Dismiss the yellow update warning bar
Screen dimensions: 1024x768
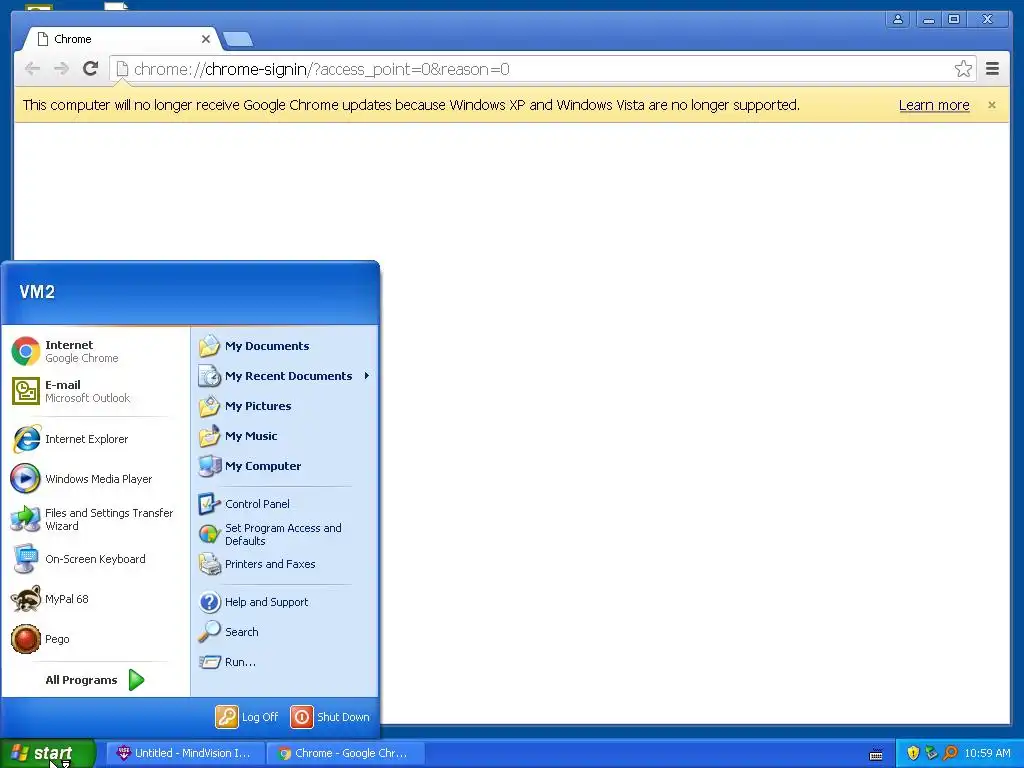pos(991,105)
